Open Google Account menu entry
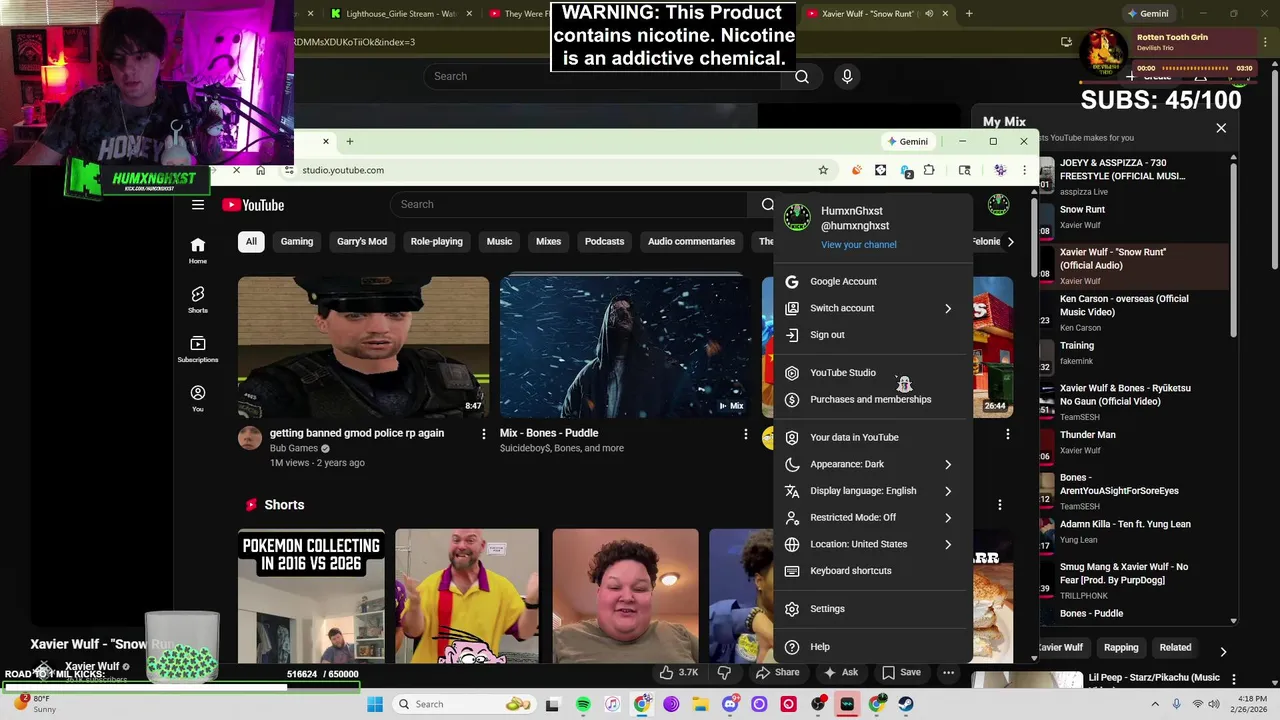1280x720 pixels. click(x=872, y=282)
